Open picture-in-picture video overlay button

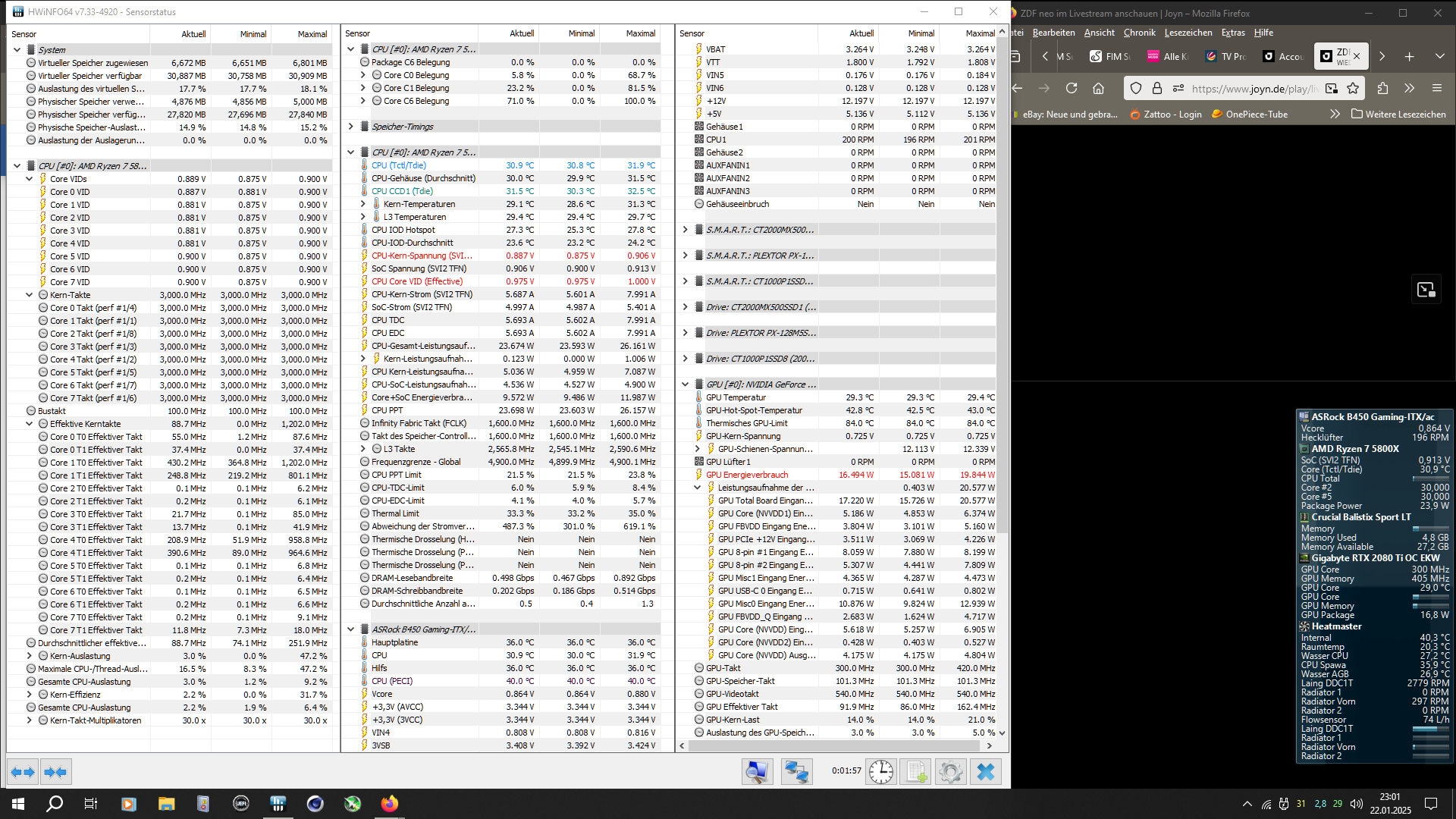pyautogui.click(x=1426, y=290)
